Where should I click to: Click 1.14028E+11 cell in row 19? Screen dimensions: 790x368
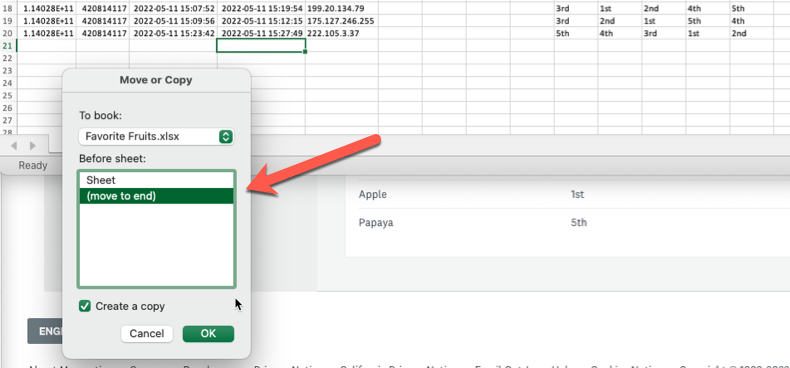(46, 21)
